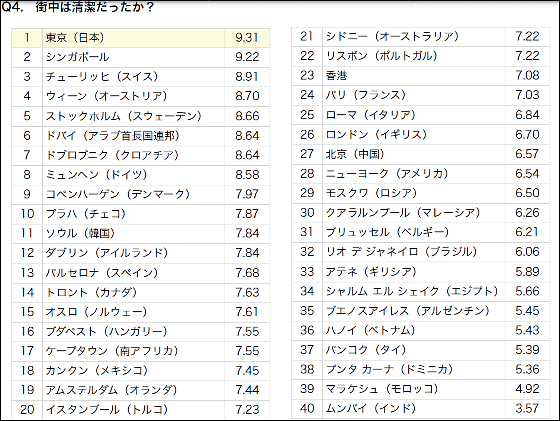The width and height of the screenshot is (560, 421).
Task: Click the 香港 entry ranked 23
Action: (x=336, y=76)
